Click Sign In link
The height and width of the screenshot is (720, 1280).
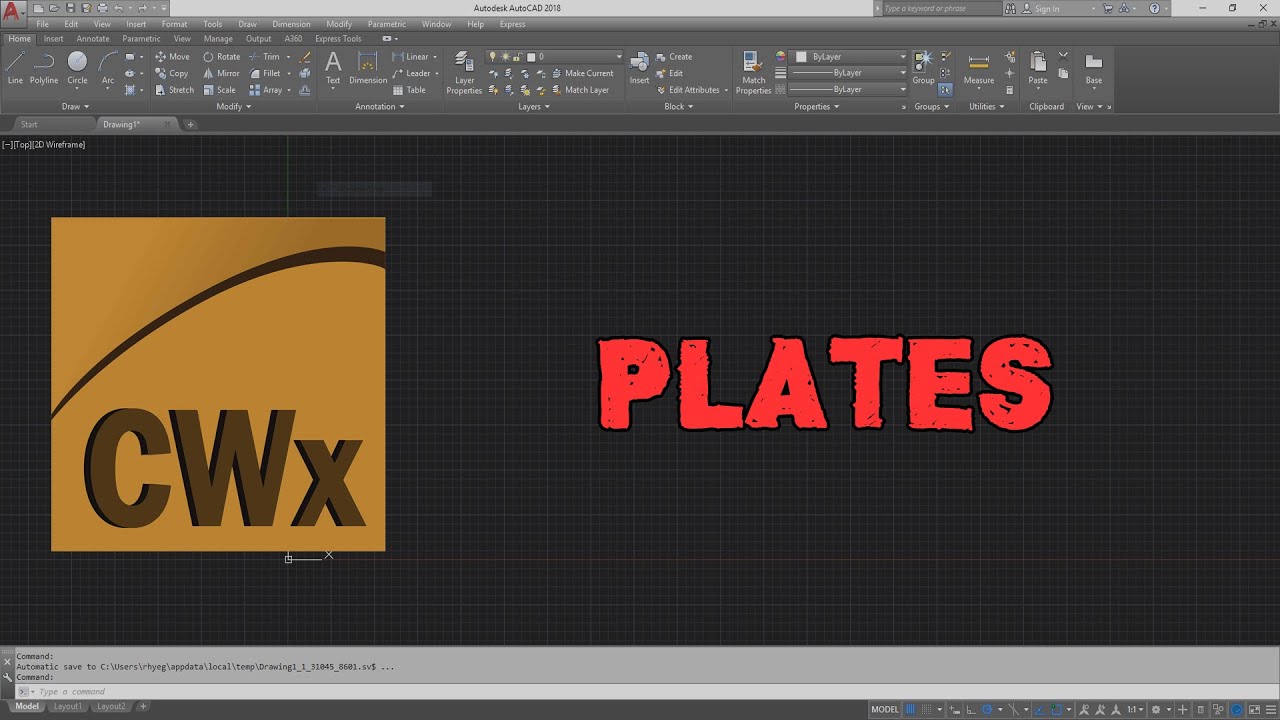[x=1046, y=9]
